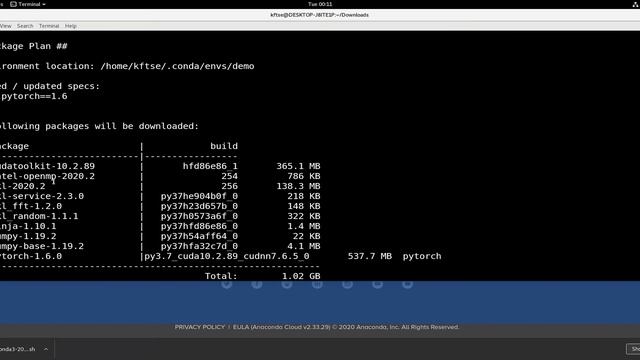This screenshot has height=360, width=640.
Task: Click the 'packages will be downloaded' line
Action: coord(99,126)
